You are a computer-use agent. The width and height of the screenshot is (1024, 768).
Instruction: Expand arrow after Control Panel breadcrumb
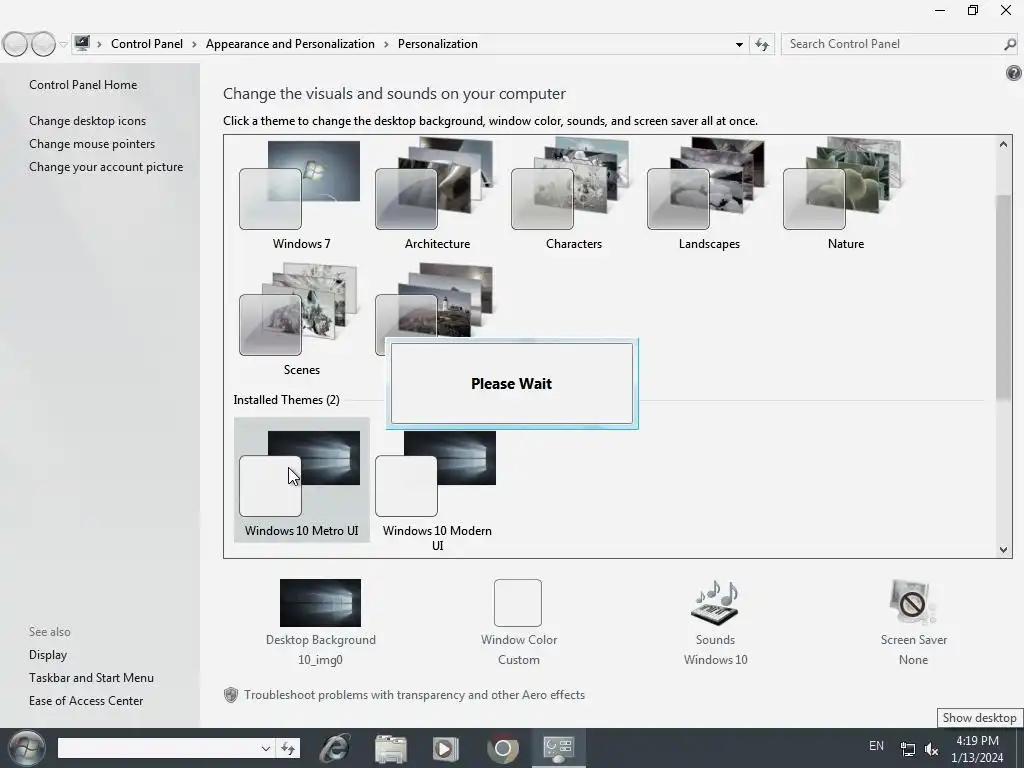[194, 44]
